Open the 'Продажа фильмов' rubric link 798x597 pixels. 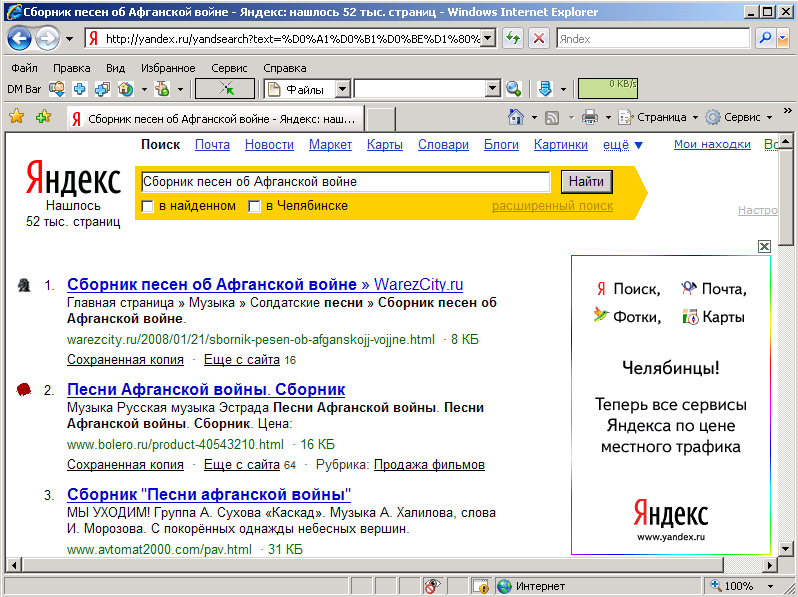click(x=429, y=465)
